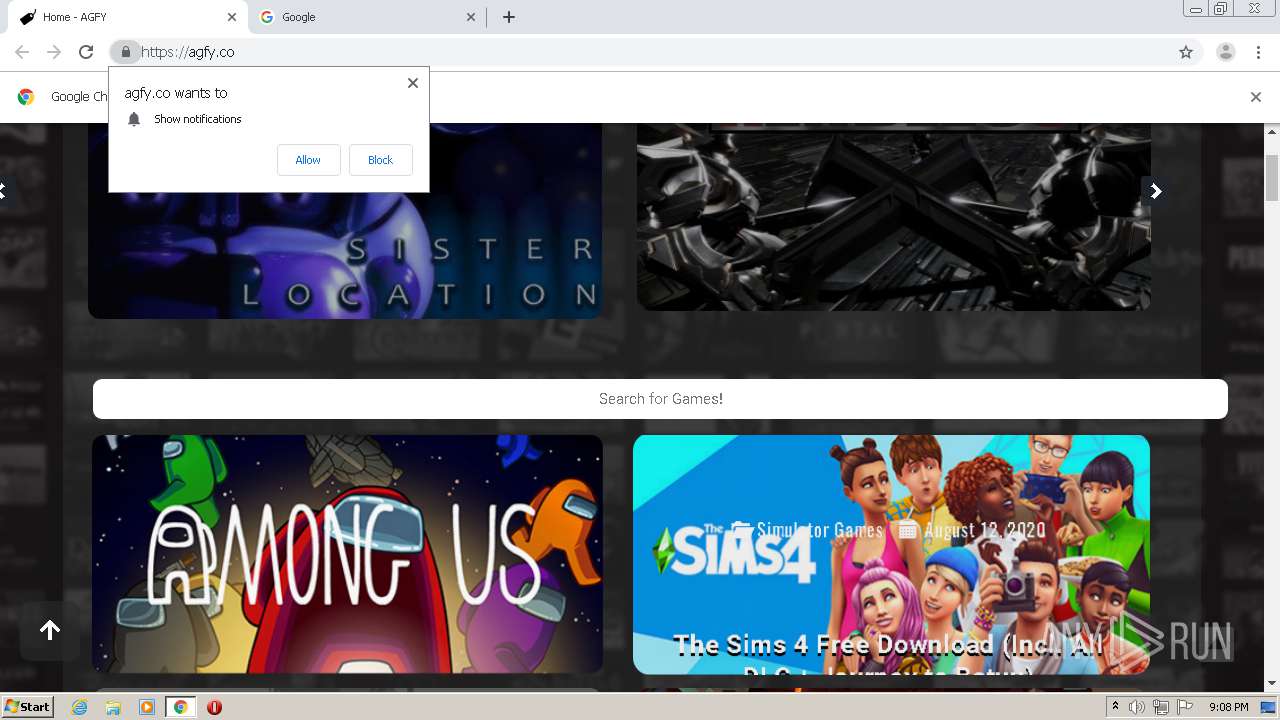Show hidden system tray icons
The image size is (1280, 720).
1115,707
